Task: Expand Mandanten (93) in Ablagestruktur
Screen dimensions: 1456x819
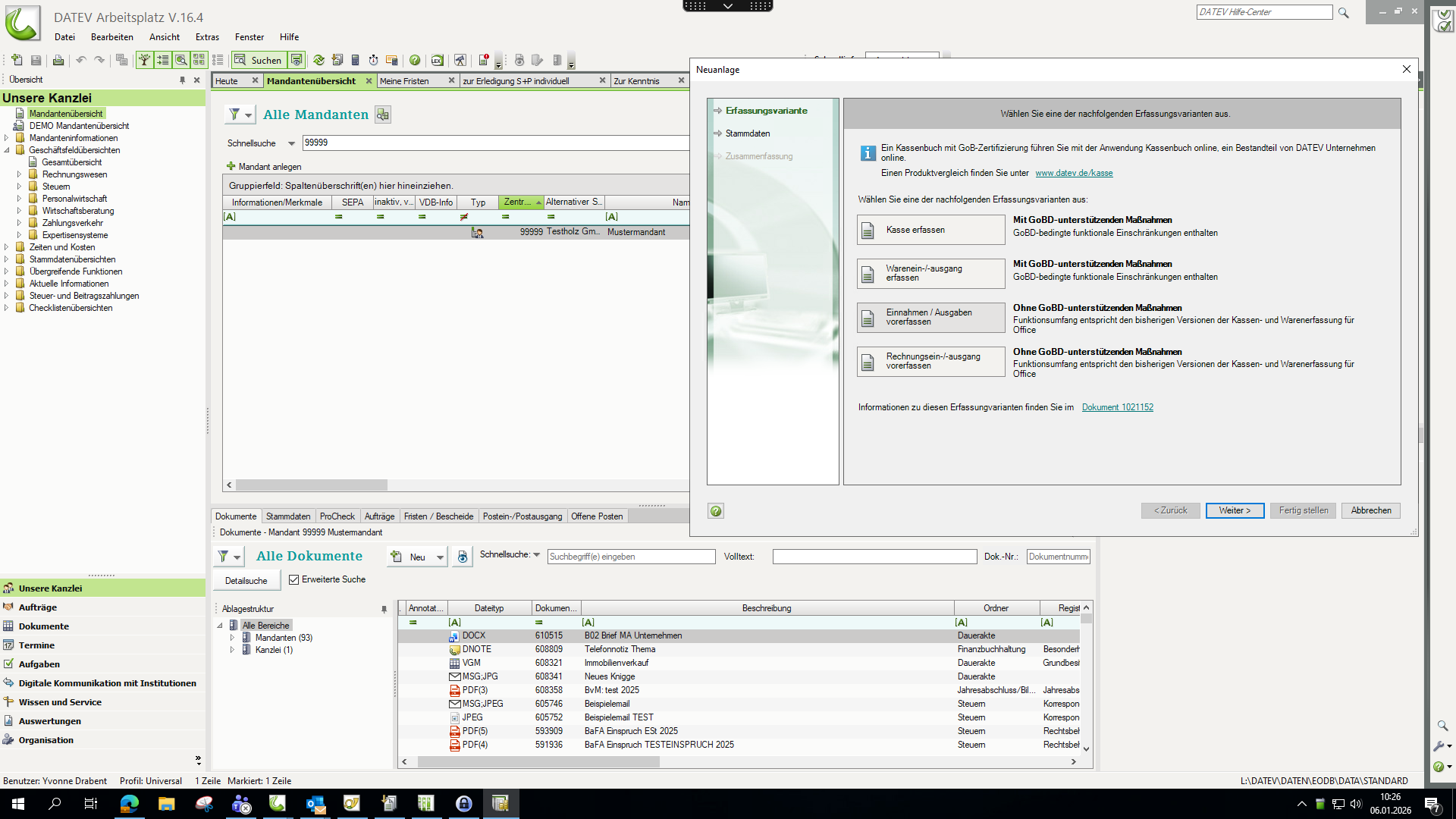Action: click(232, 638)
